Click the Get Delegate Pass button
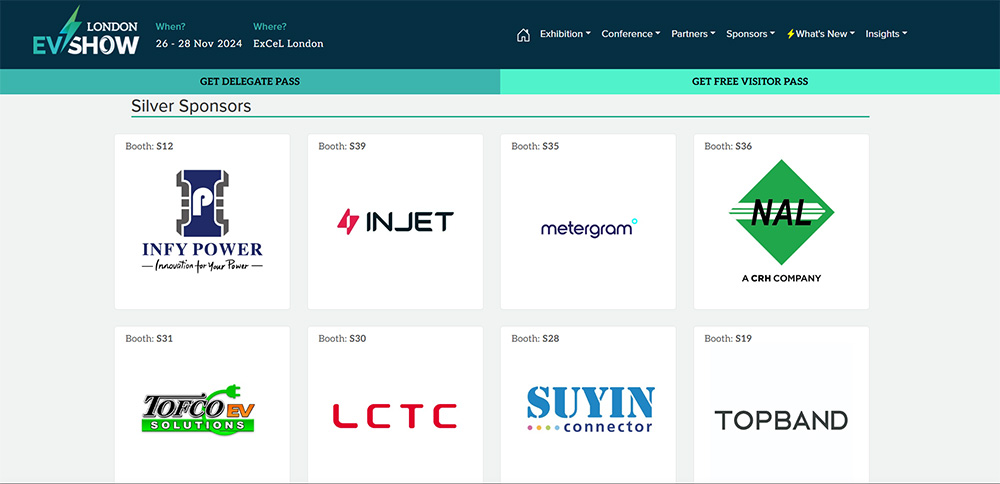Image resolution: width=1000 pixels, height=484 pixels. coord(250,81)
